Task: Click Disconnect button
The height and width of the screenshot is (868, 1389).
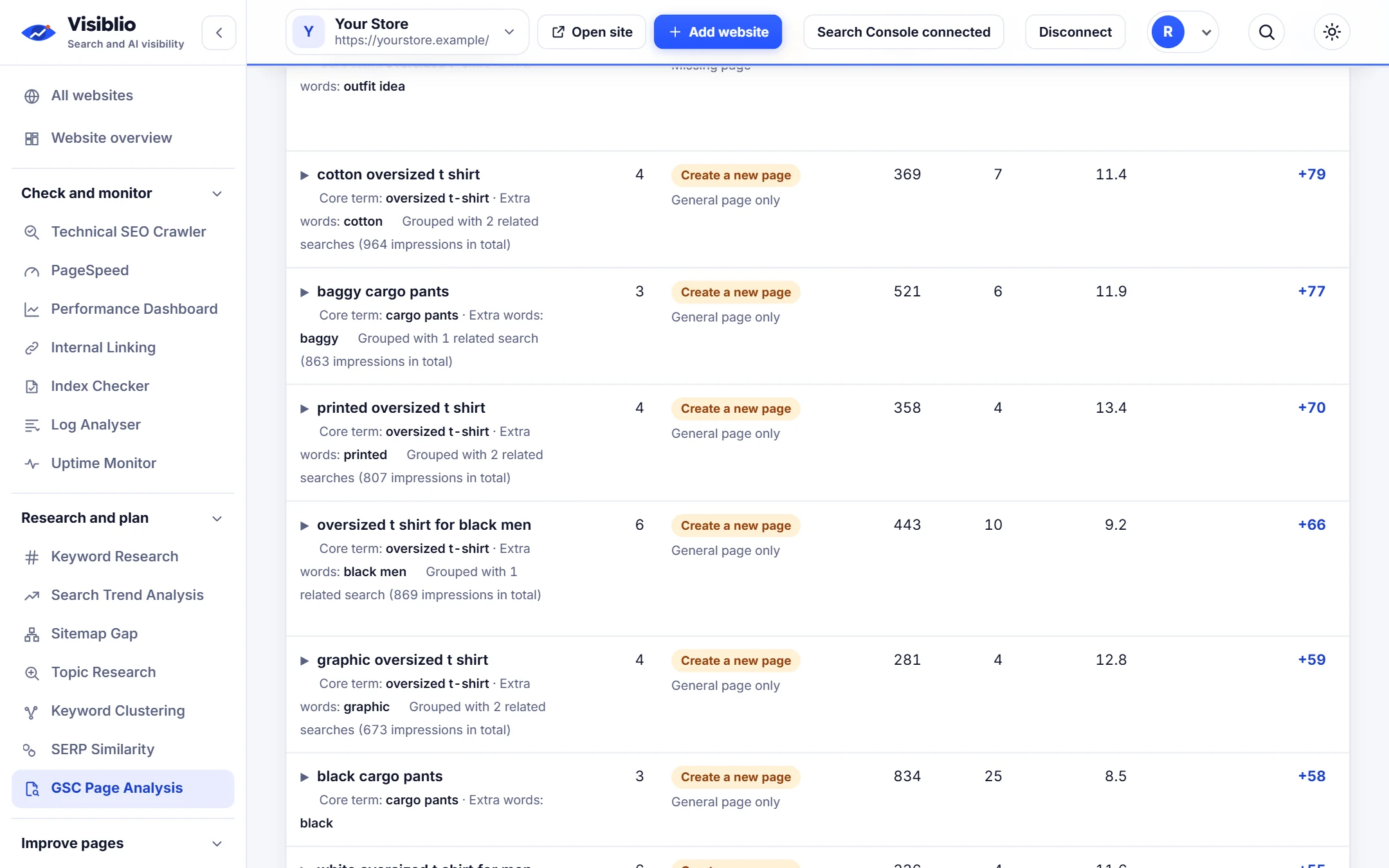Action: (x=1075, y=32)
